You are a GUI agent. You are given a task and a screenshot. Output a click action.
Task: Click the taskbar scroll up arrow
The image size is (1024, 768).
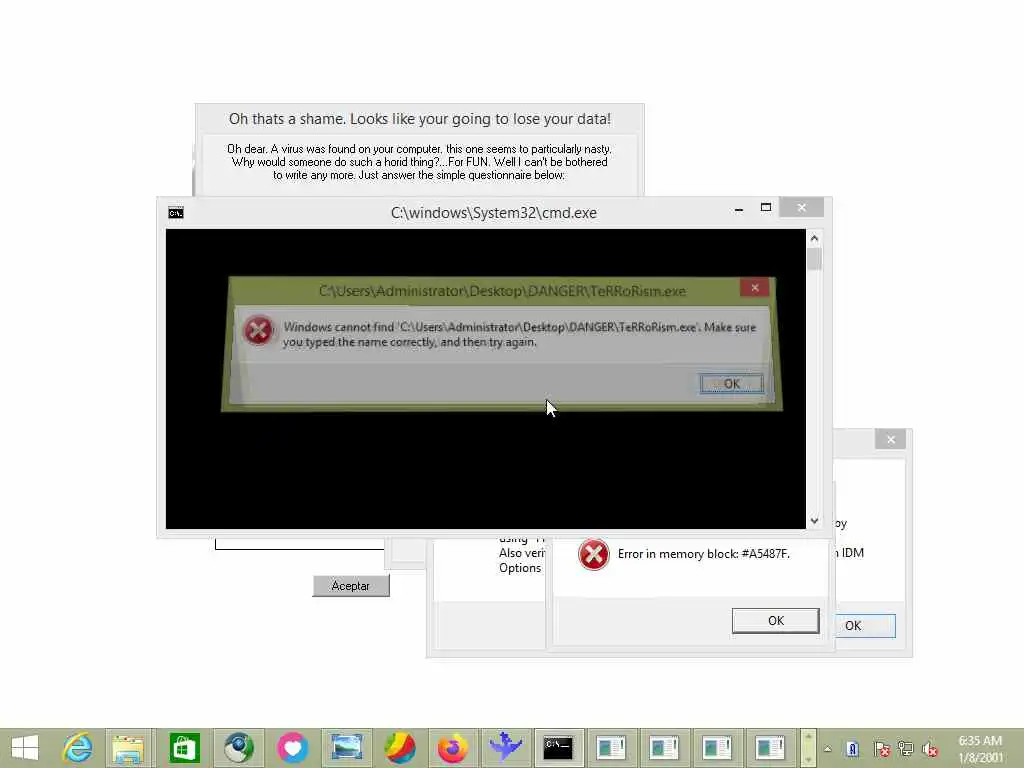tap(808, 737)
